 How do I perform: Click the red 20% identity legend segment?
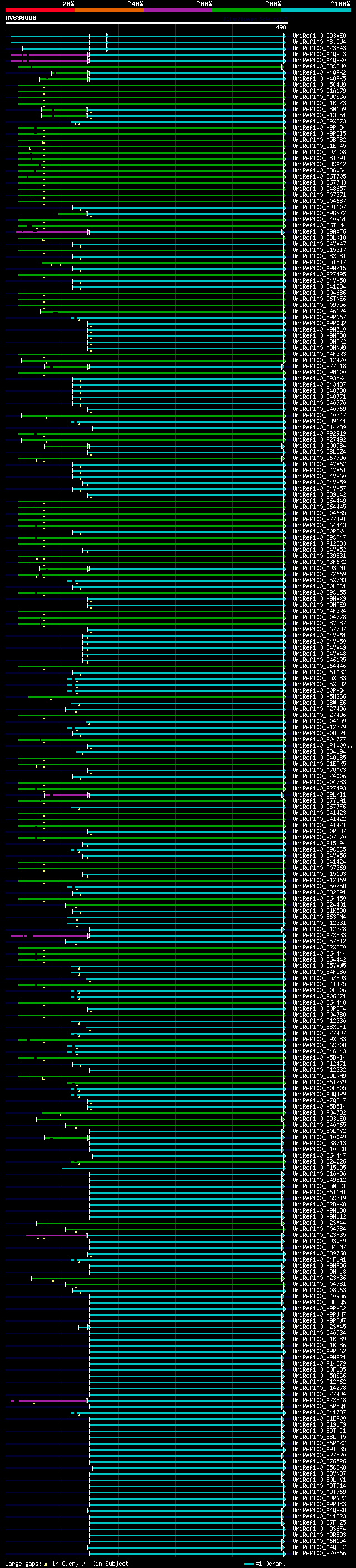(x=39, y=10)
